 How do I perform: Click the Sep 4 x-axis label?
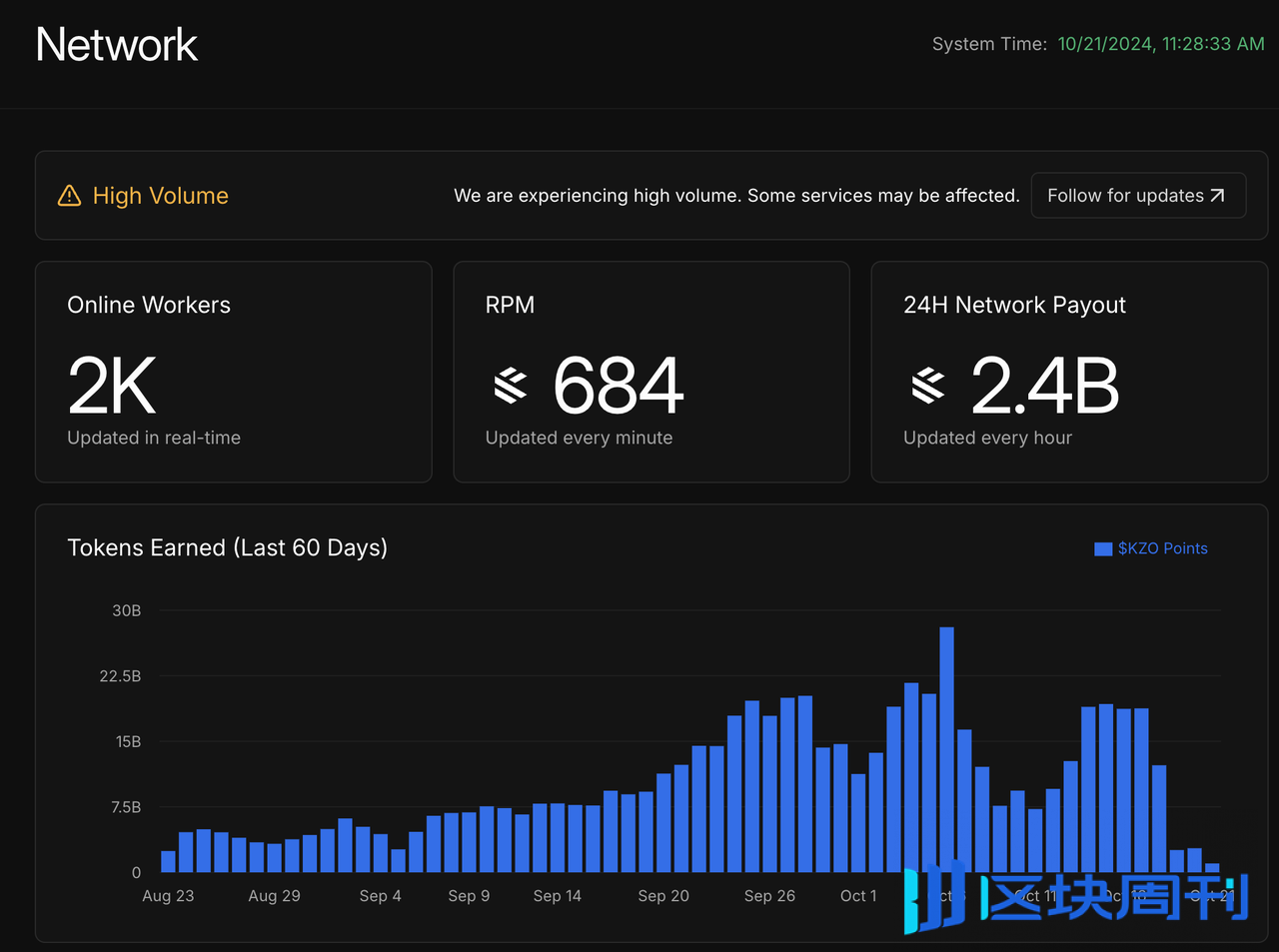pyautogui.click(x=380, y=896)
